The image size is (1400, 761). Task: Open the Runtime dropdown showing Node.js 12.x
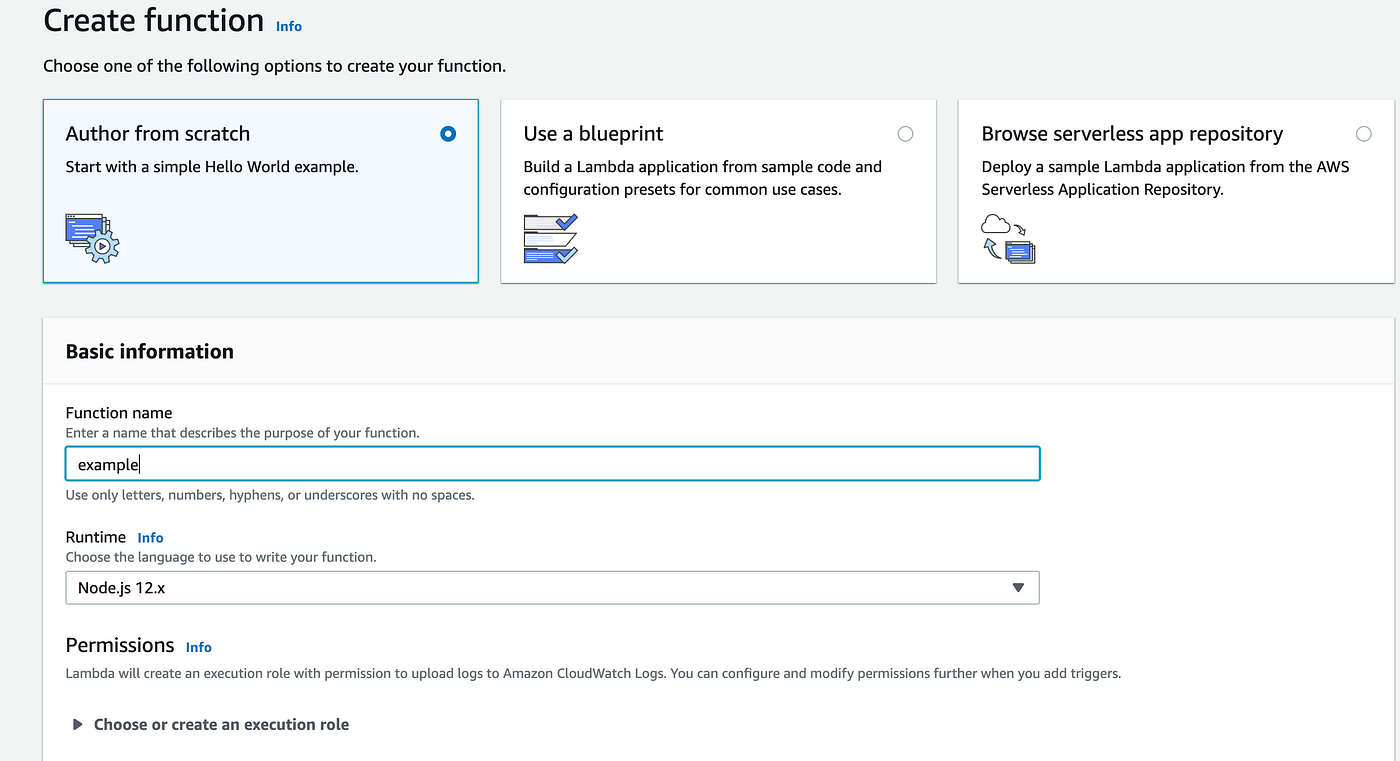[x=552, y=587]
